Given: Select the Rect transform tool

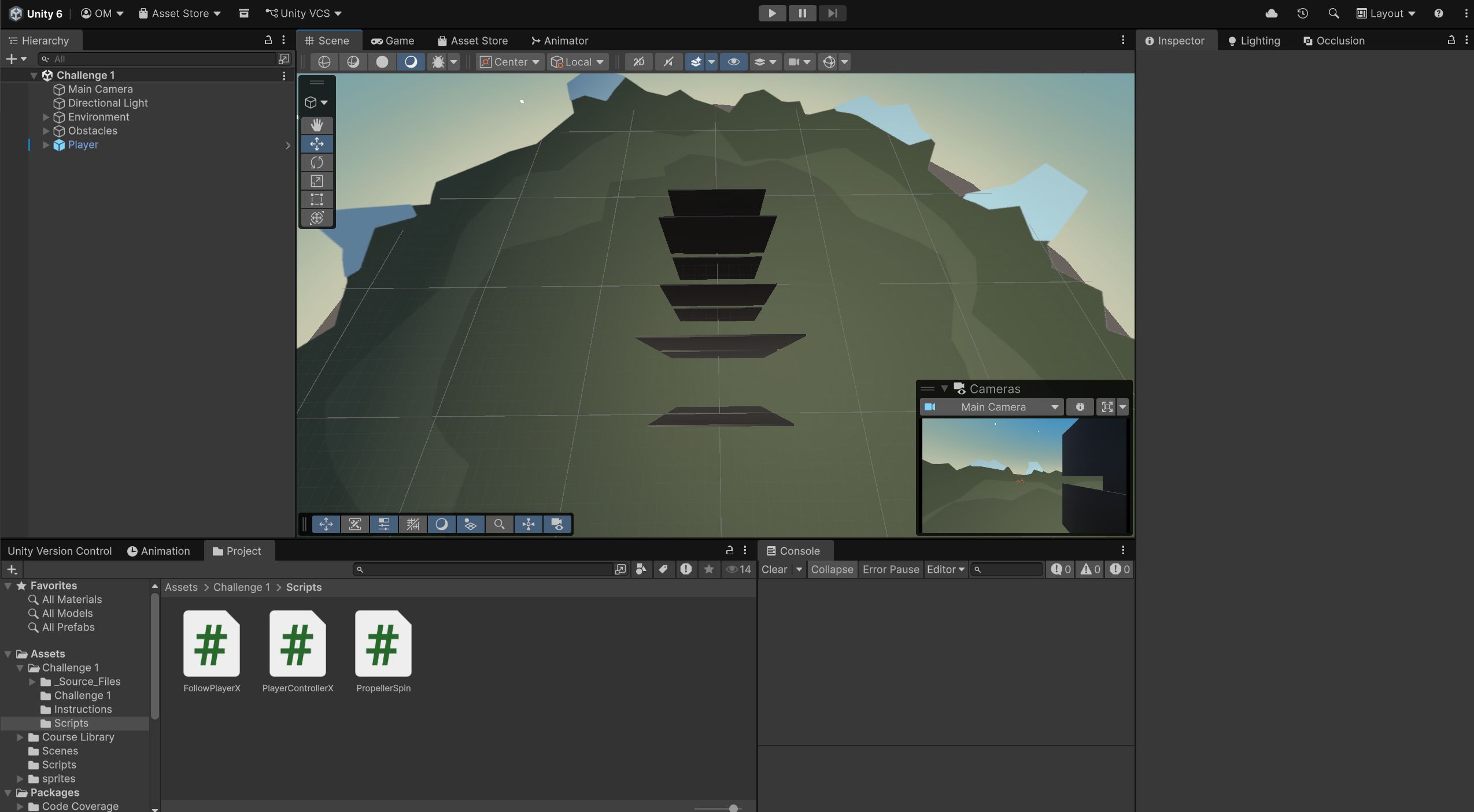Looking at the screenshot, I should [x=316, y=199].
